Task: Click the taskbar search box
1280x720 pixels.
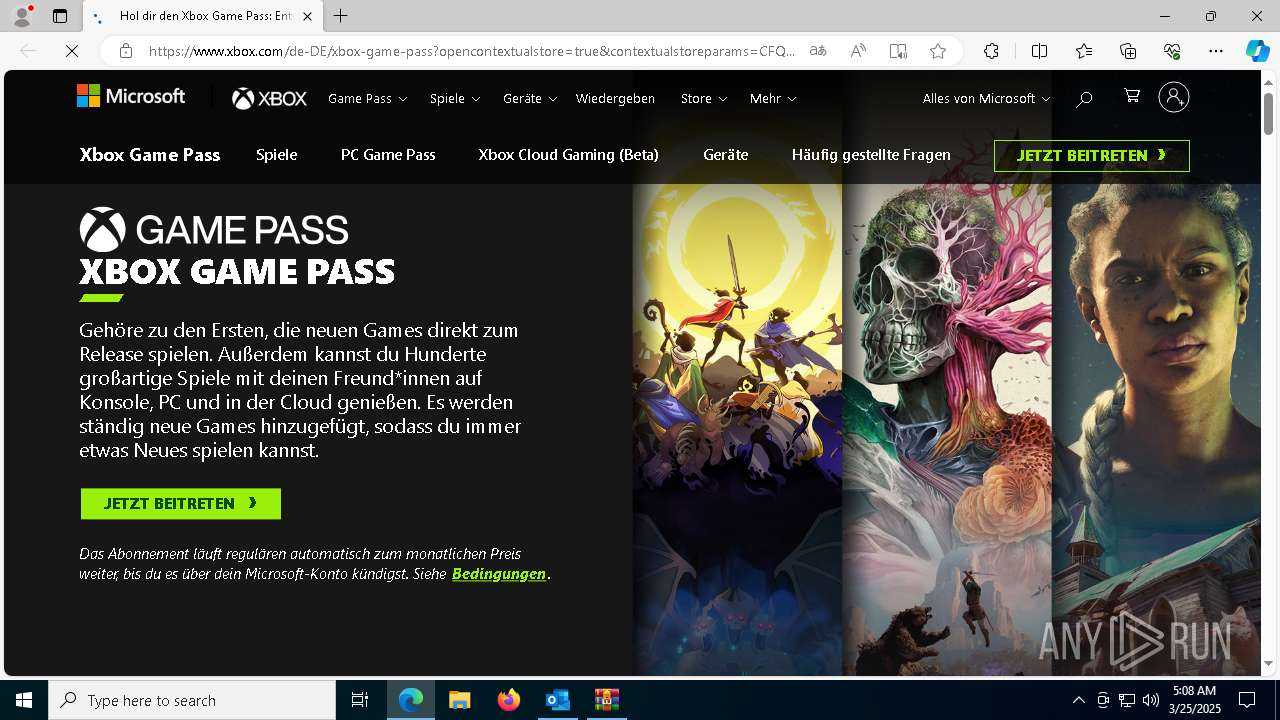Action: point(192,700)
